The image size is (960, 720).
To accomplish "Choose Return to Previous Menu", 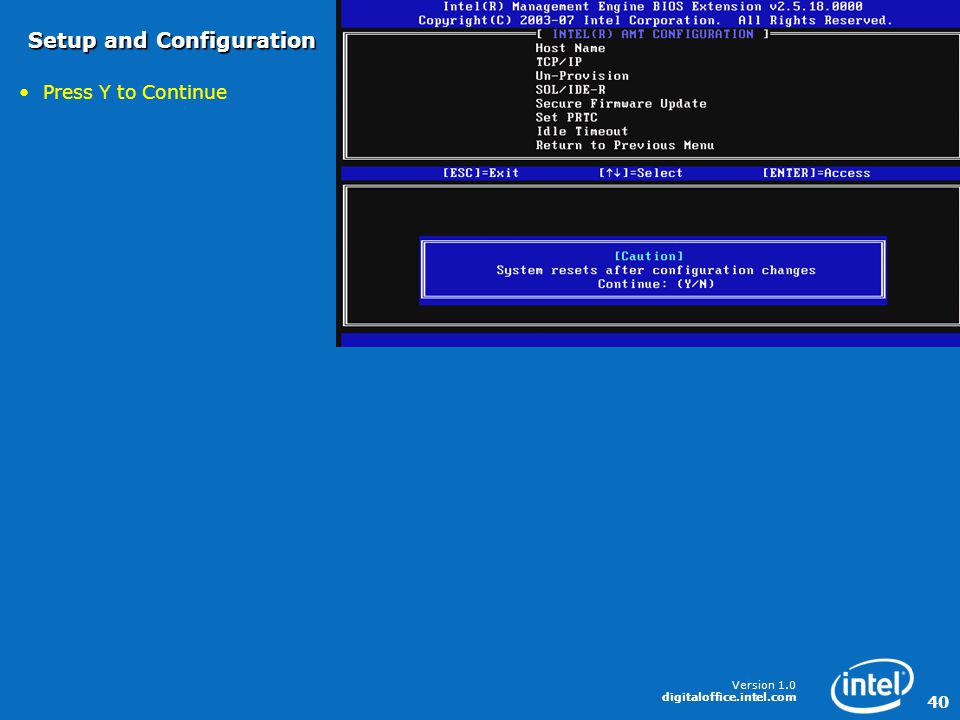I will [624, 145].
